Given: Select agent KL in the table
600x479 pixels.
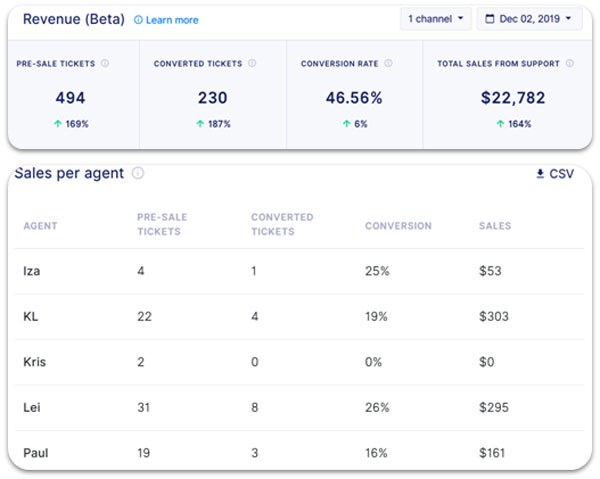Looking at the screenshot, I should pos(31,316).
